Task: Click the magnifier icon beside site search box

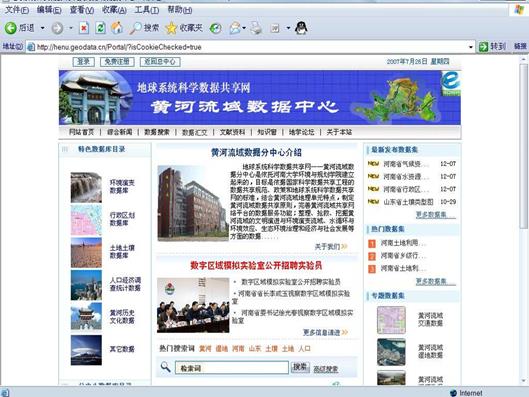Action: [x=165, y=367]
